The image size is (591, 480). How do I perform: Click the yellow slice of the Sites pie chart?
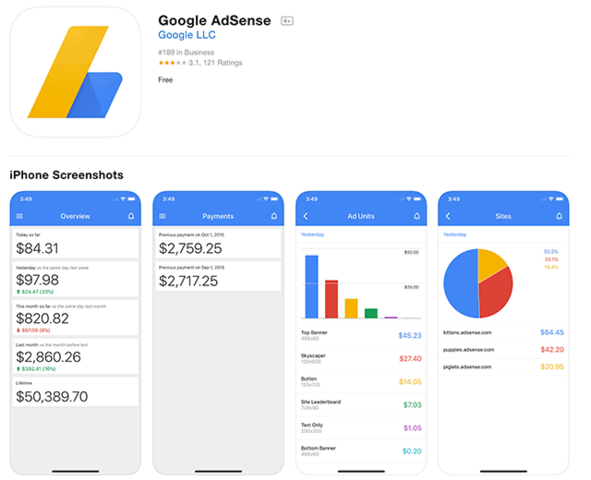490,262
